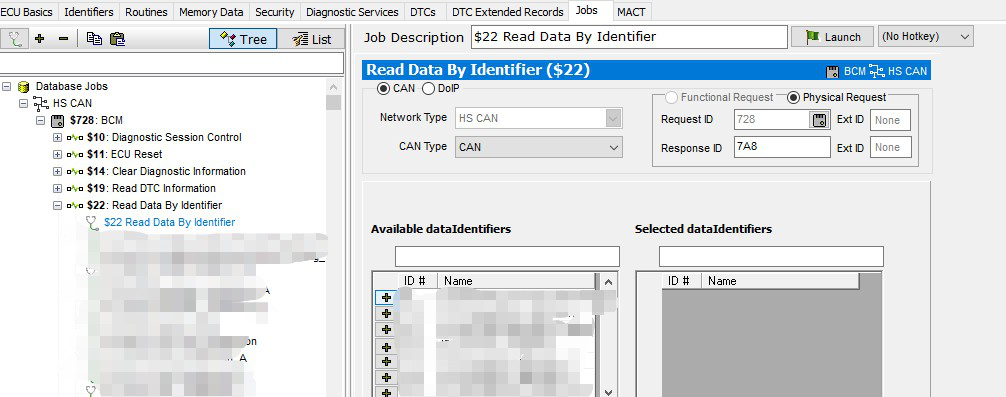The width and height of the screenshot is (1006, 397).
Task: Select the DoIP radio button
Action: [428, 89]
